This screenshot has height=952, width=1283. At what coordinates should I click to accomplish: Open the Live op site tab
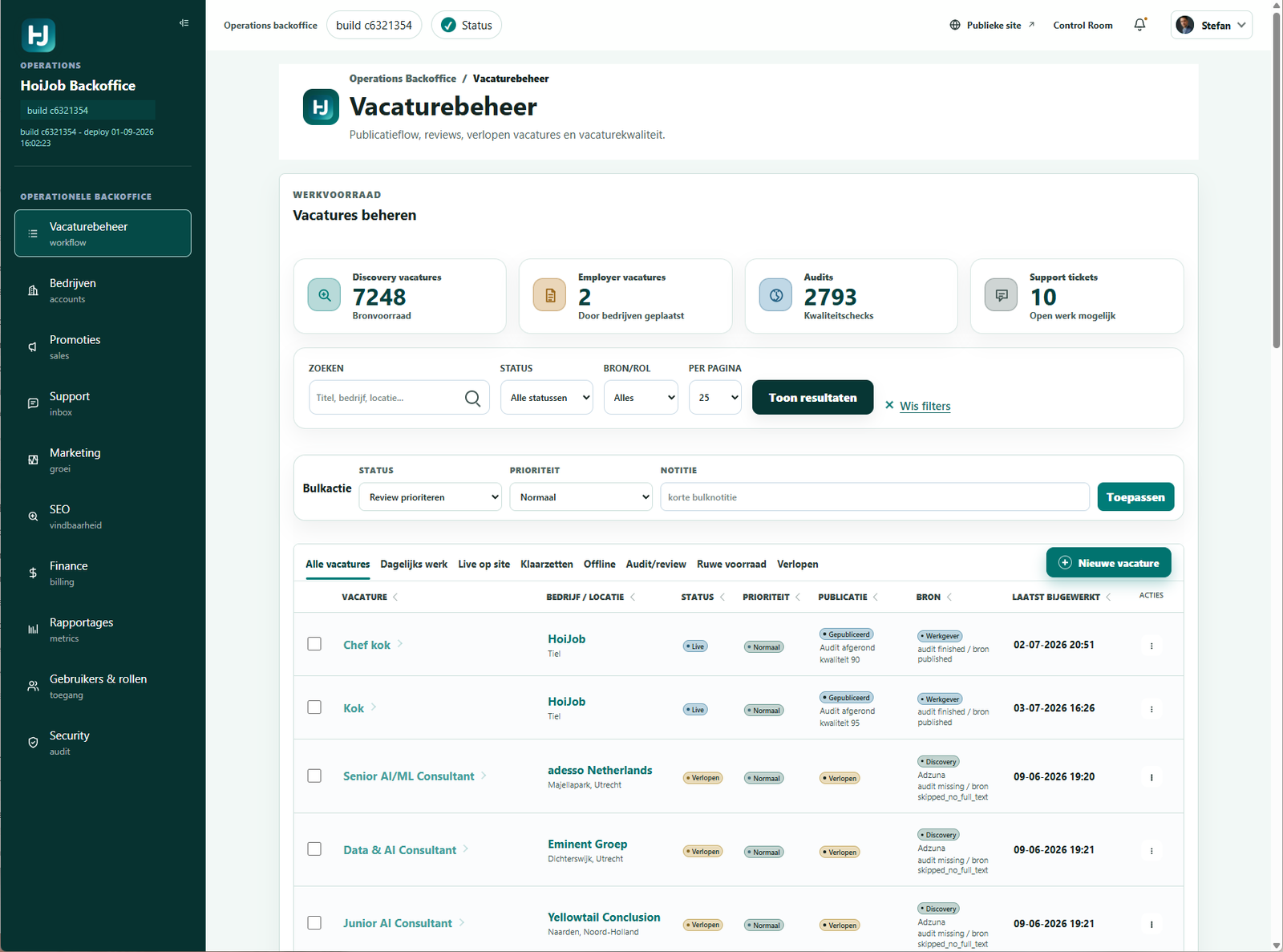pos(484,564)
